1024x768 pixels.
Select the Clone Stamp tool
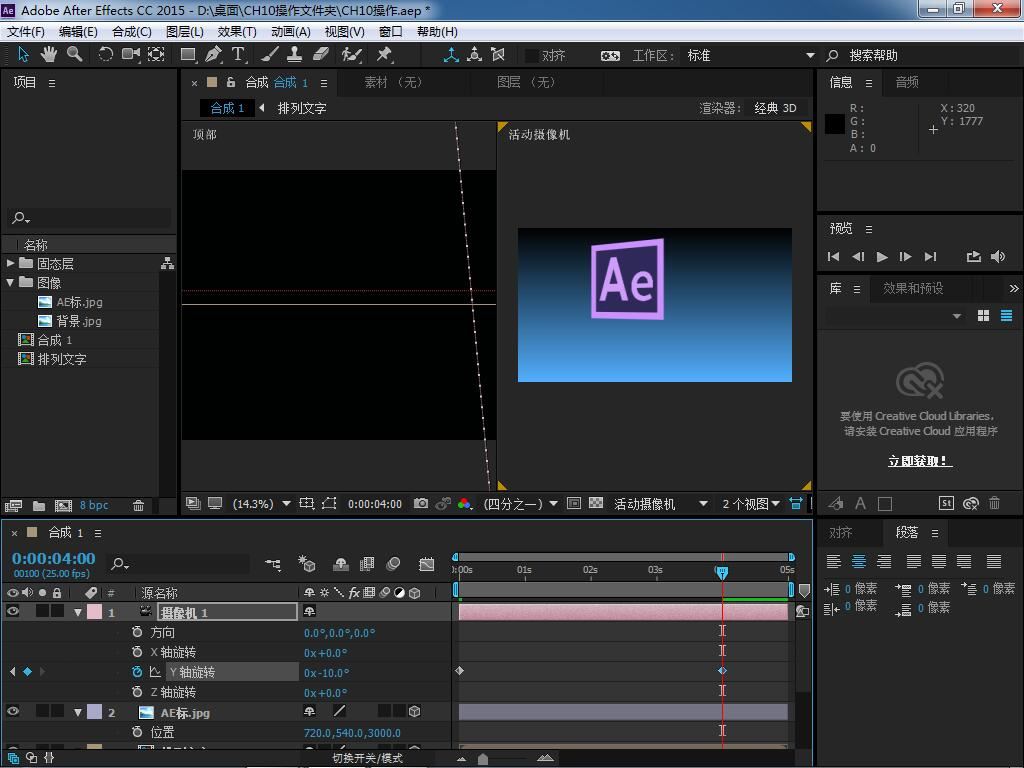tap(295, 55)
